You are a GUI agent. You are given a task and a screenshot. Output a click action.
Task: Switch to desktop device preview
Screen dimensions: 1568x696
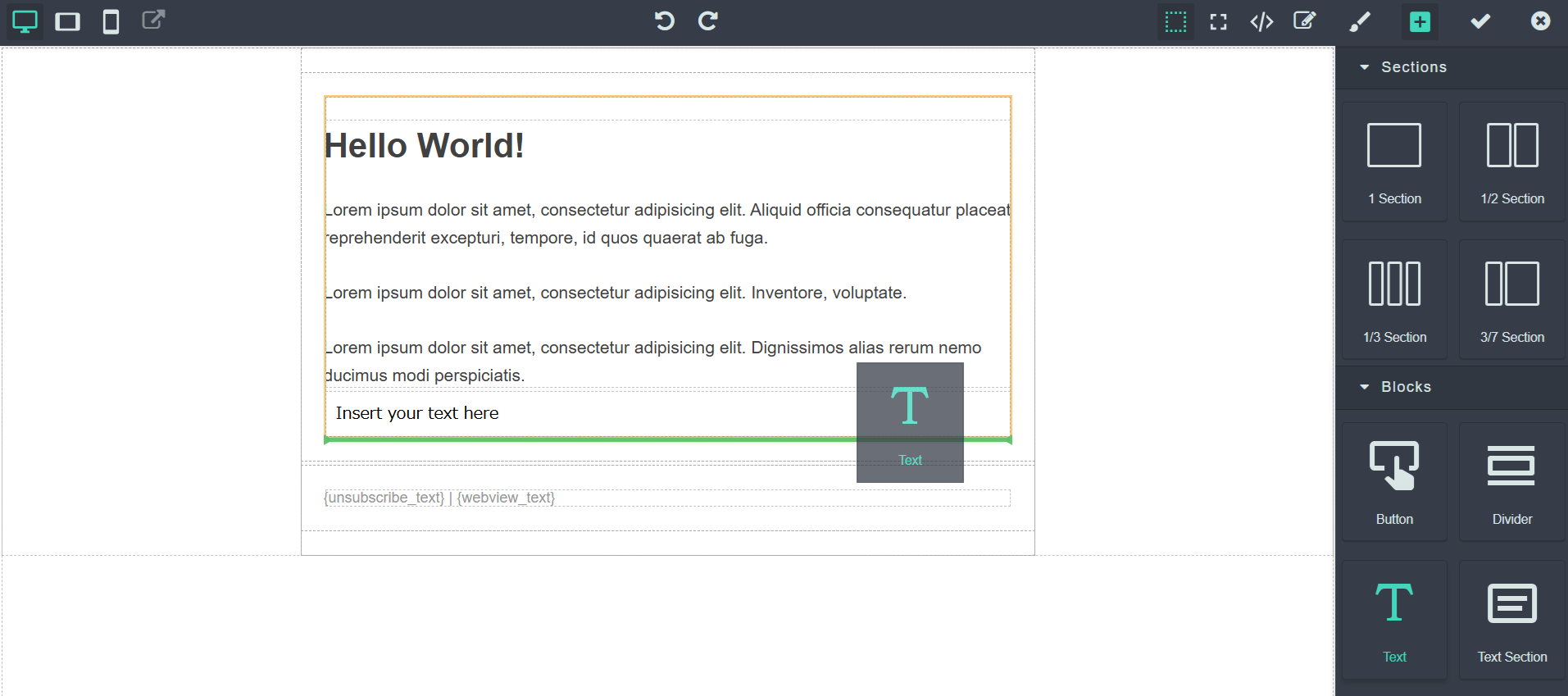[x=25, y=22]
